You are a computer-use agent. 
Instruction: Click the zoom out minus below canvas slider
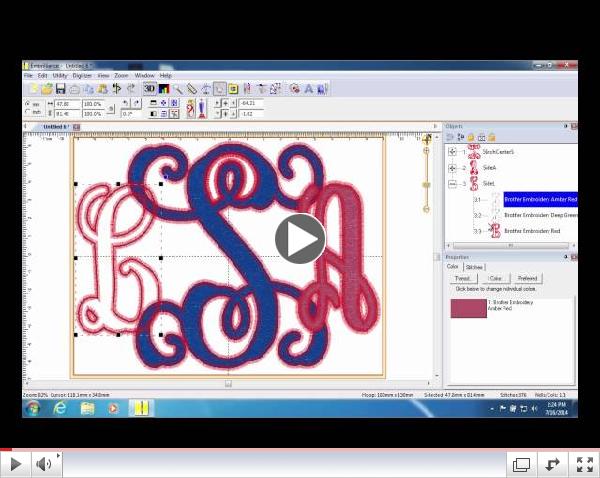point(426,209)
